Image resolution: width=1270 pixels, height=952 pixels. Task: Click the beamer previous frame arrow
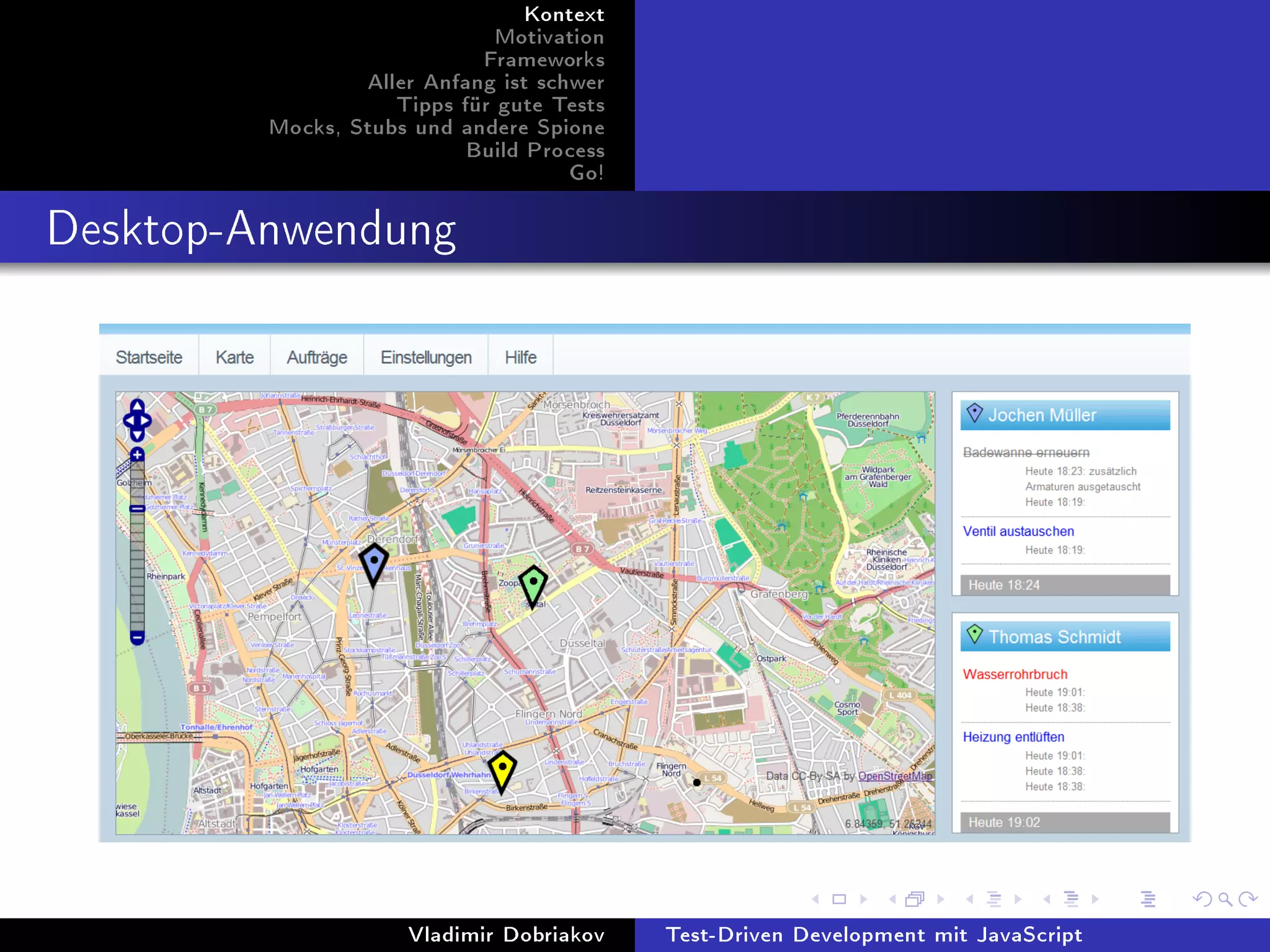(892, 899)
